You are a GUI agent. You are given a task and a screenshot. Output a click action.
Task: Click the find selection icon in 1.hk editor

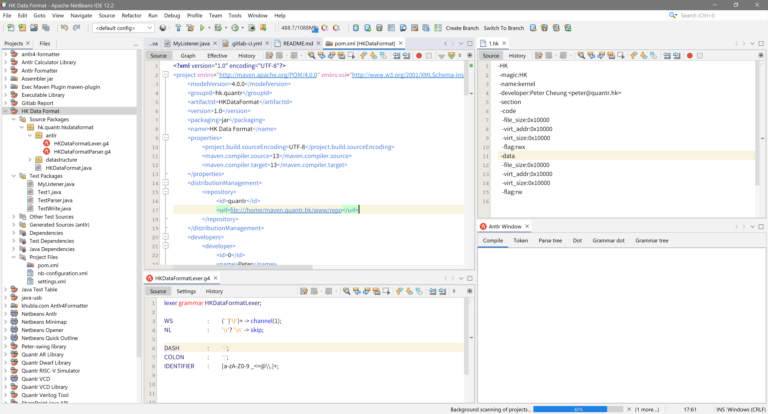click(581, 56)
